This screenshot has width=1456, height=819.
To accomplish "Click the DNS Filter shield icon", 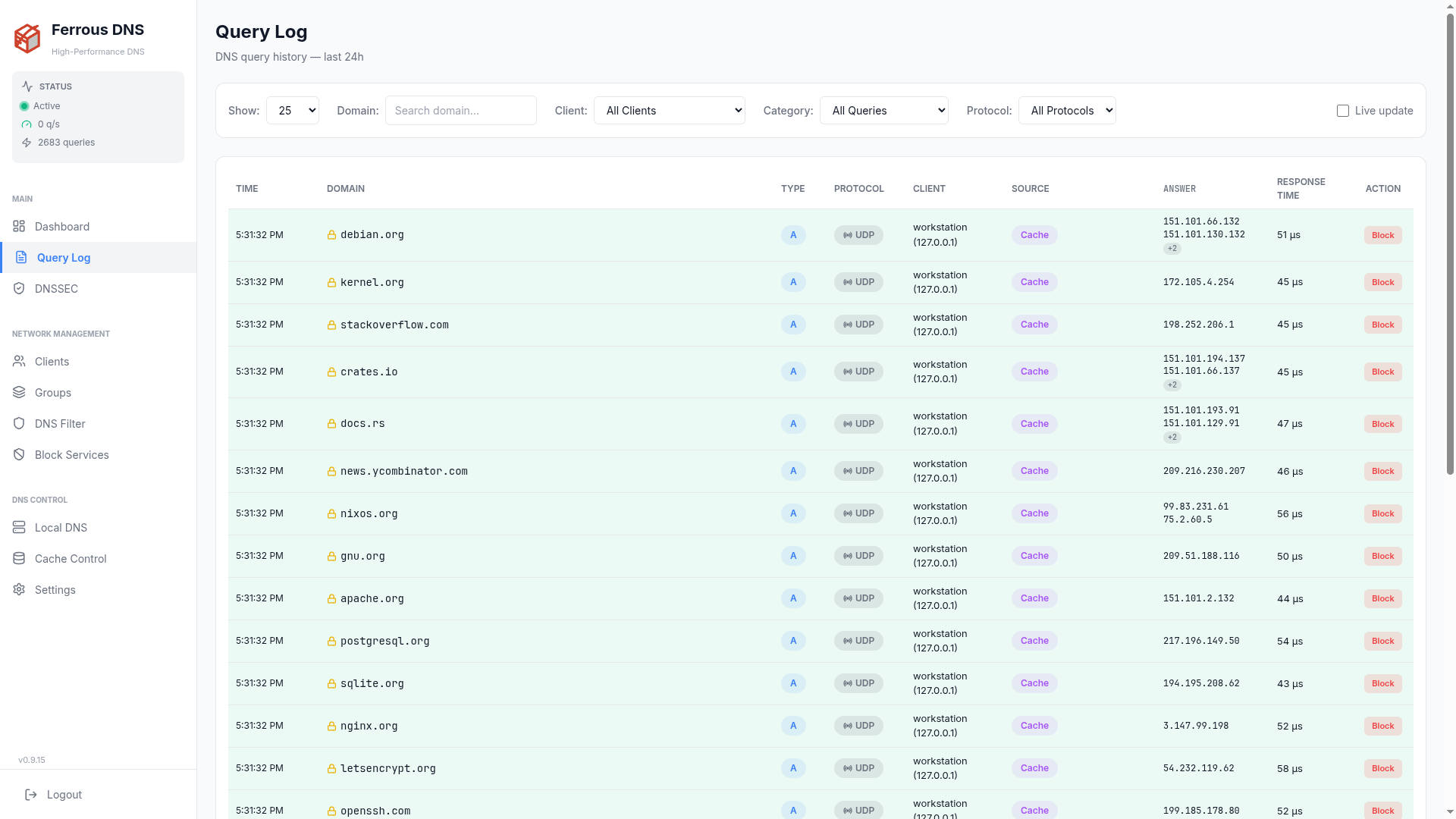I will coord(19,424).
